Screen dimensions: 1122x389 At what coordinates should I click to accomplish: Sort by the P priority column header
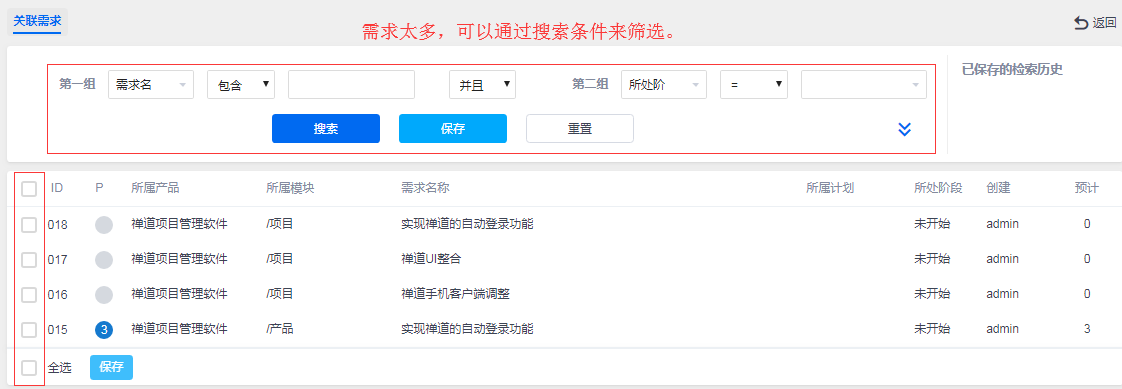[x=99, y=188]
